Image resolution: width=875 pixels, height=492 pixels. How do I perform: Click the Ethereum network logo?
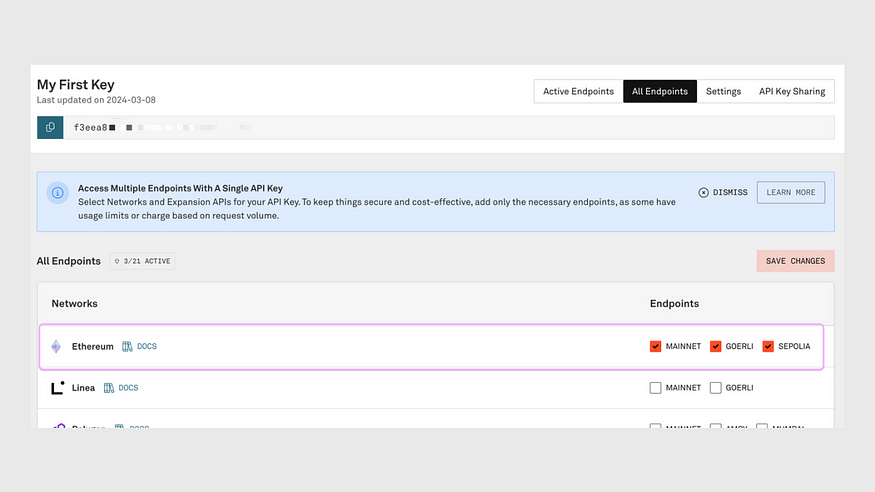(56, 346)
